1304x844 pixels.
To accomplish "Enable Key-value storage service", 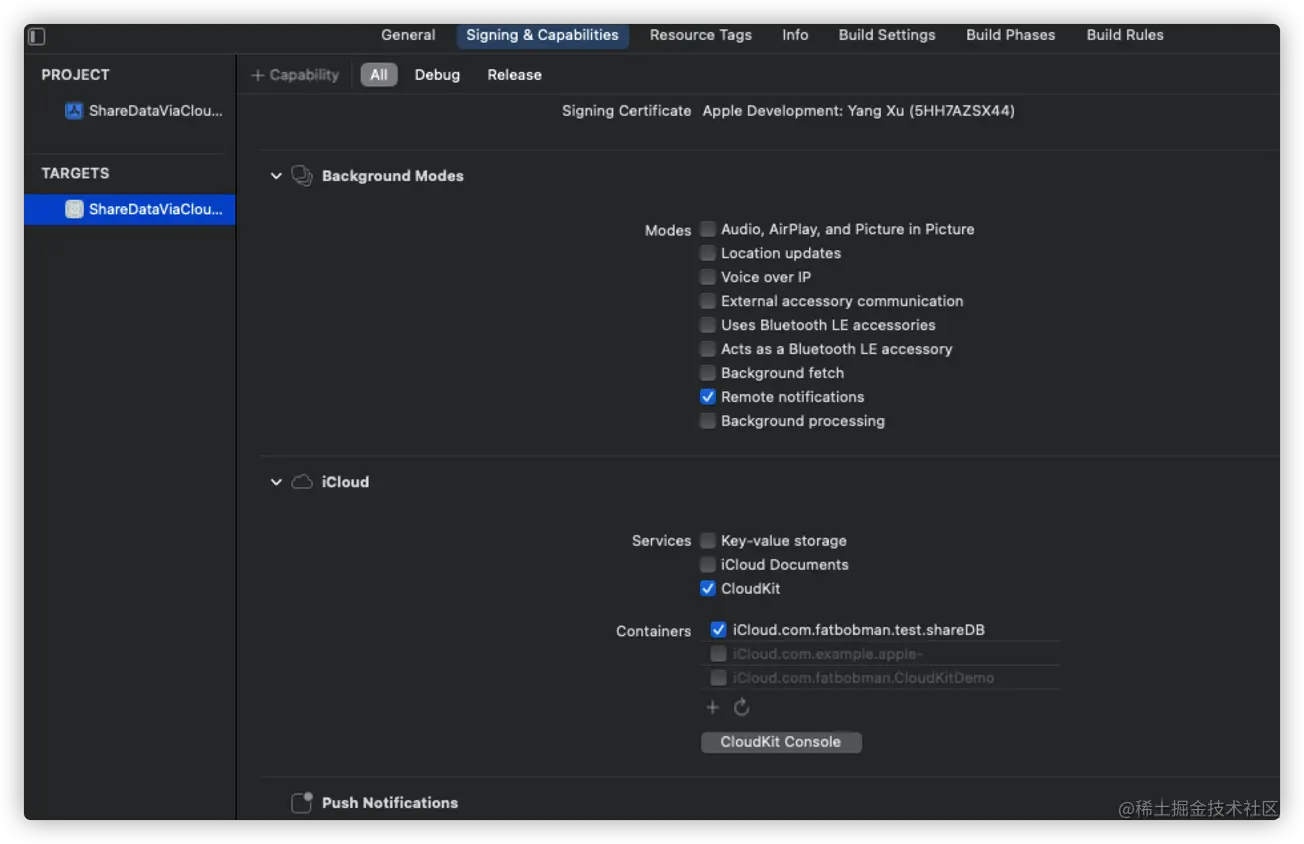I will (x=708, y=541).
